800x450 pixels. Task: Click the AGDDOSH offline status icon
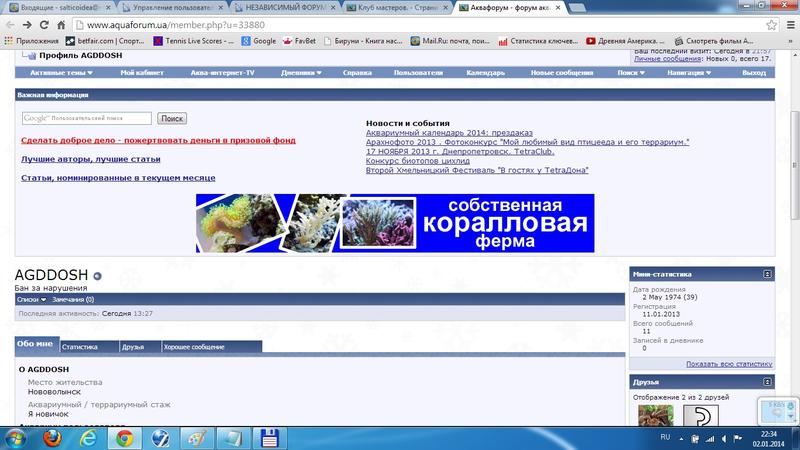click(97, 277)
